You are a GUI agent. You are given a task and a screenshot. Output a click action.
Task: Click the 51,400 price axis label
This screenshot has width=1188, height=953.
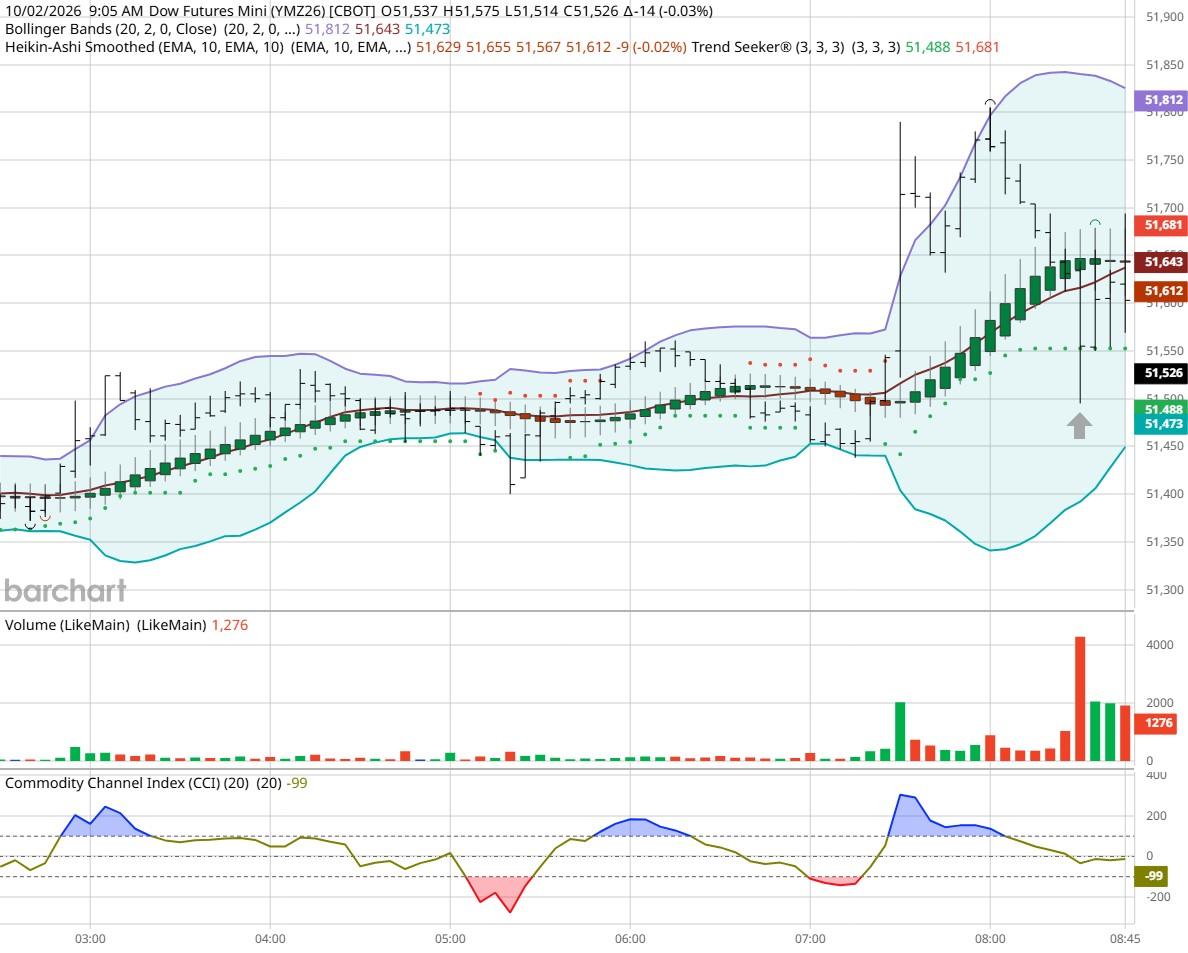click(1165, 494)
